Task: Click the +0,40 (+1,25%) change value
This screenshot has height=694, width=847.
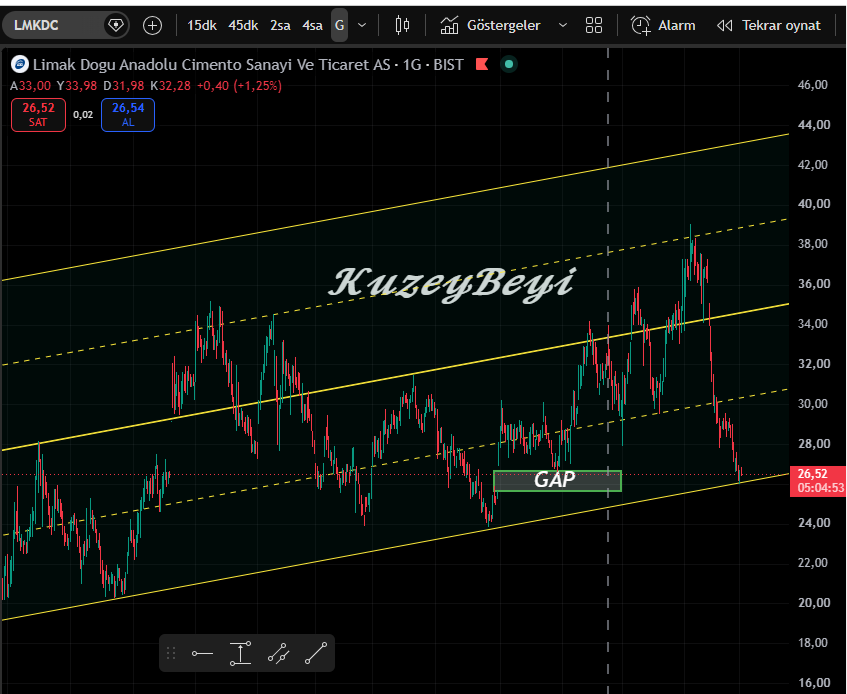Action: coord(239,86)
